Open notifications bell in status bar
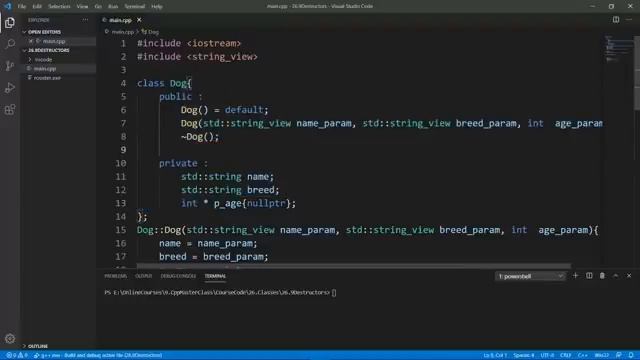 [631, 355]
